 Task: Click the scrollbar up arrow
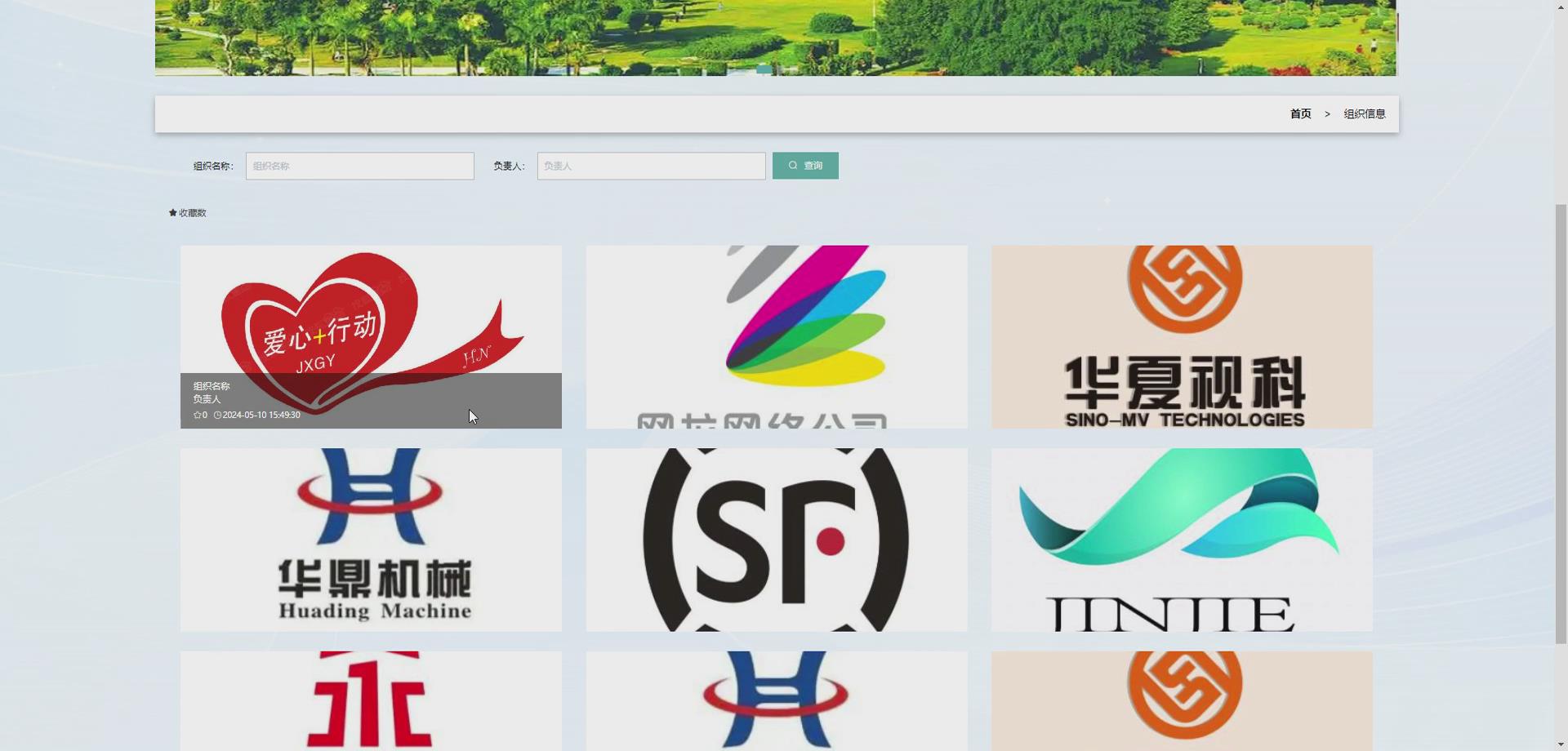1561,7
